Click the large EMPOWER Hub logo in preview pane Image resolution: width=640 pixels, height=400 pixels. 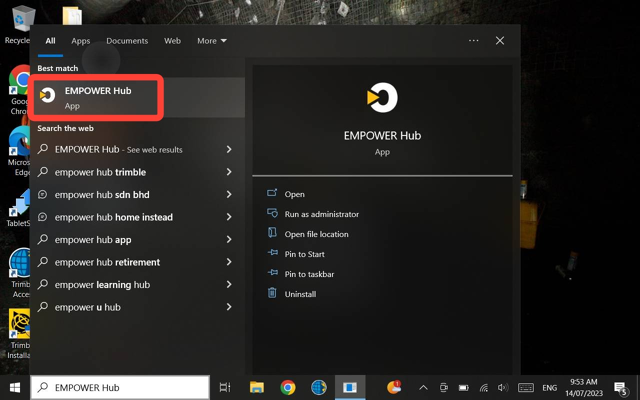click(x=382, y=98)
